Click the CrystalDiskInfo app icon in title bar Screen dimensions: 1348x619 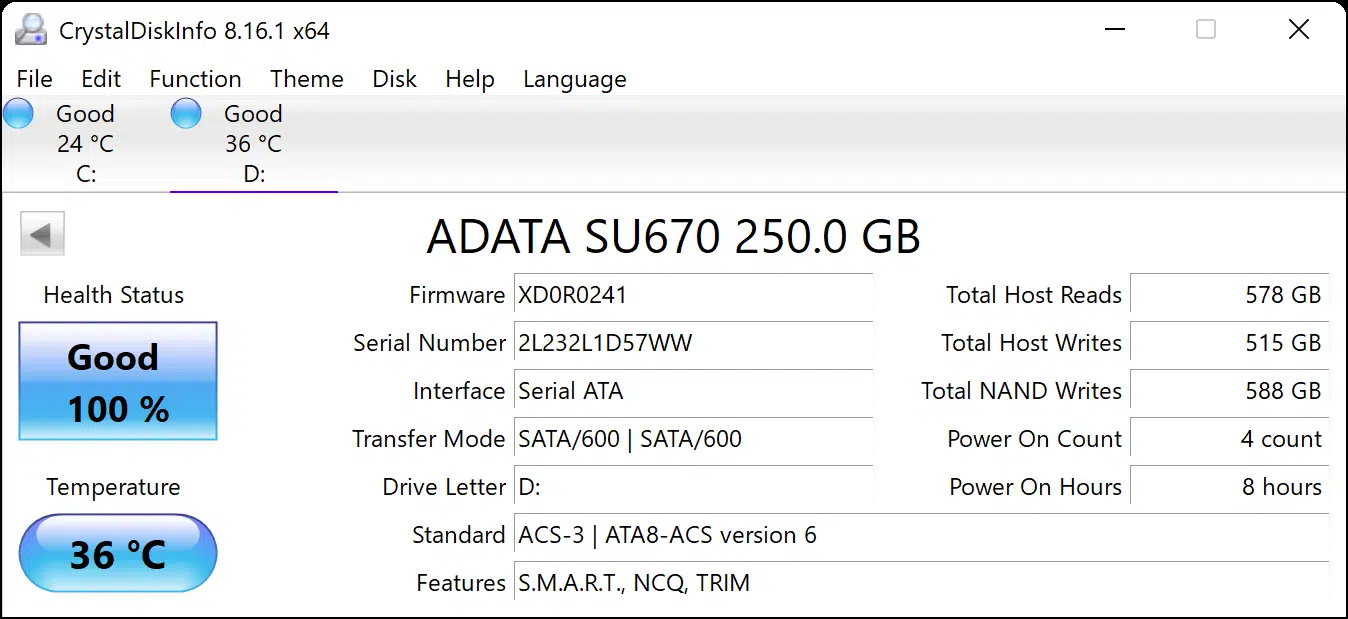(x=31, y=30)
